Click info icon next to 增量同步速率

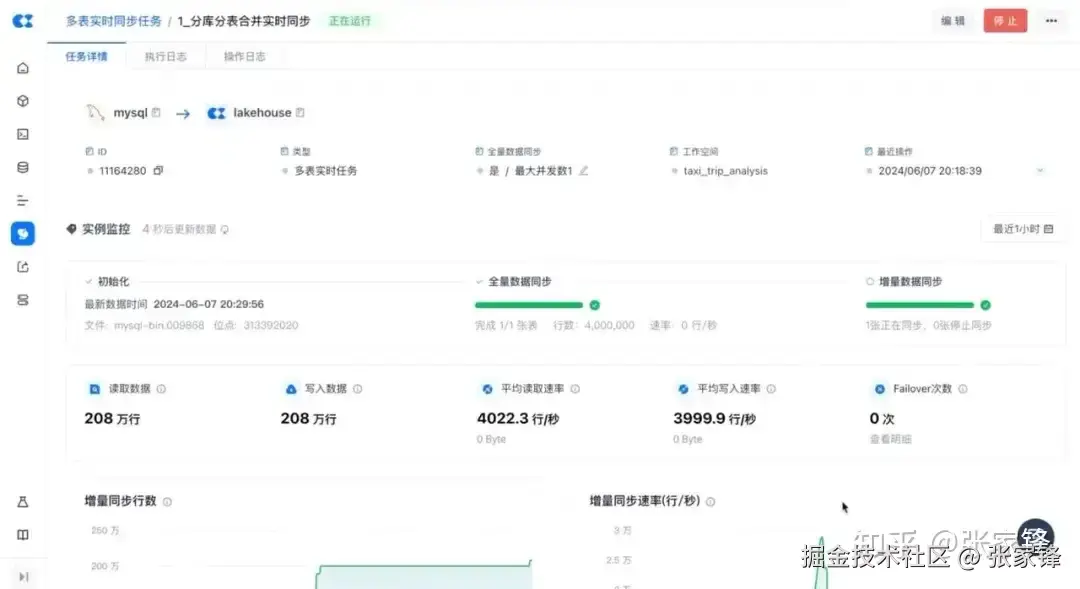click(710, 502)
